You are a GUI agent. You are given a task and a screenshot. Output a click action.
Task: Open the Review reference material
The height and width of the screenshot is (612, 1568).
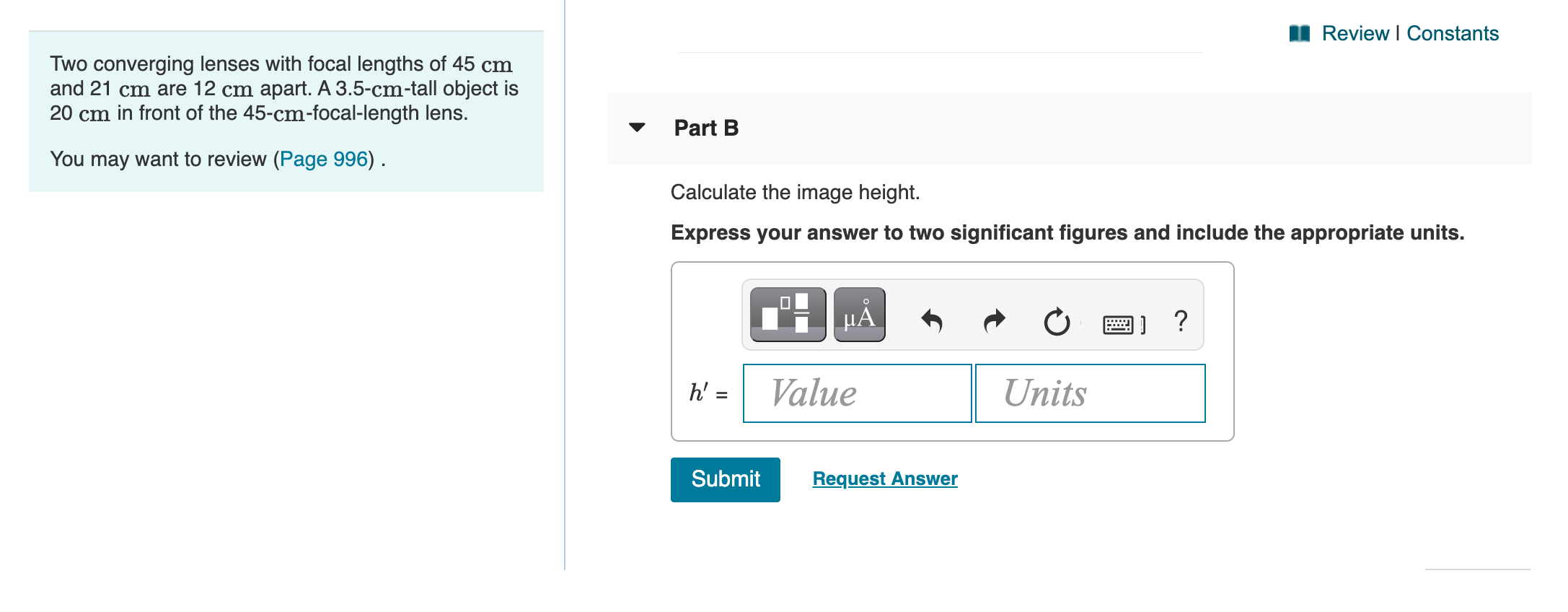point(1357,33)
